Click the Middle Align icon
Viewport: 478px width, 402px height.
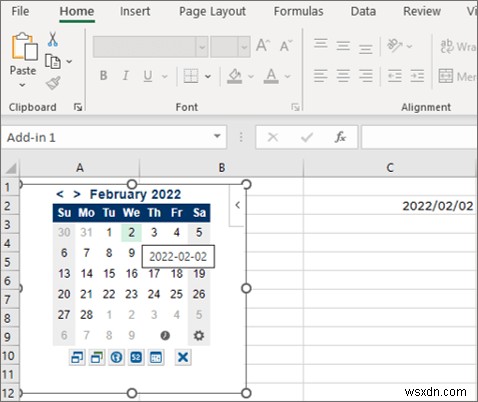(343, 45)
